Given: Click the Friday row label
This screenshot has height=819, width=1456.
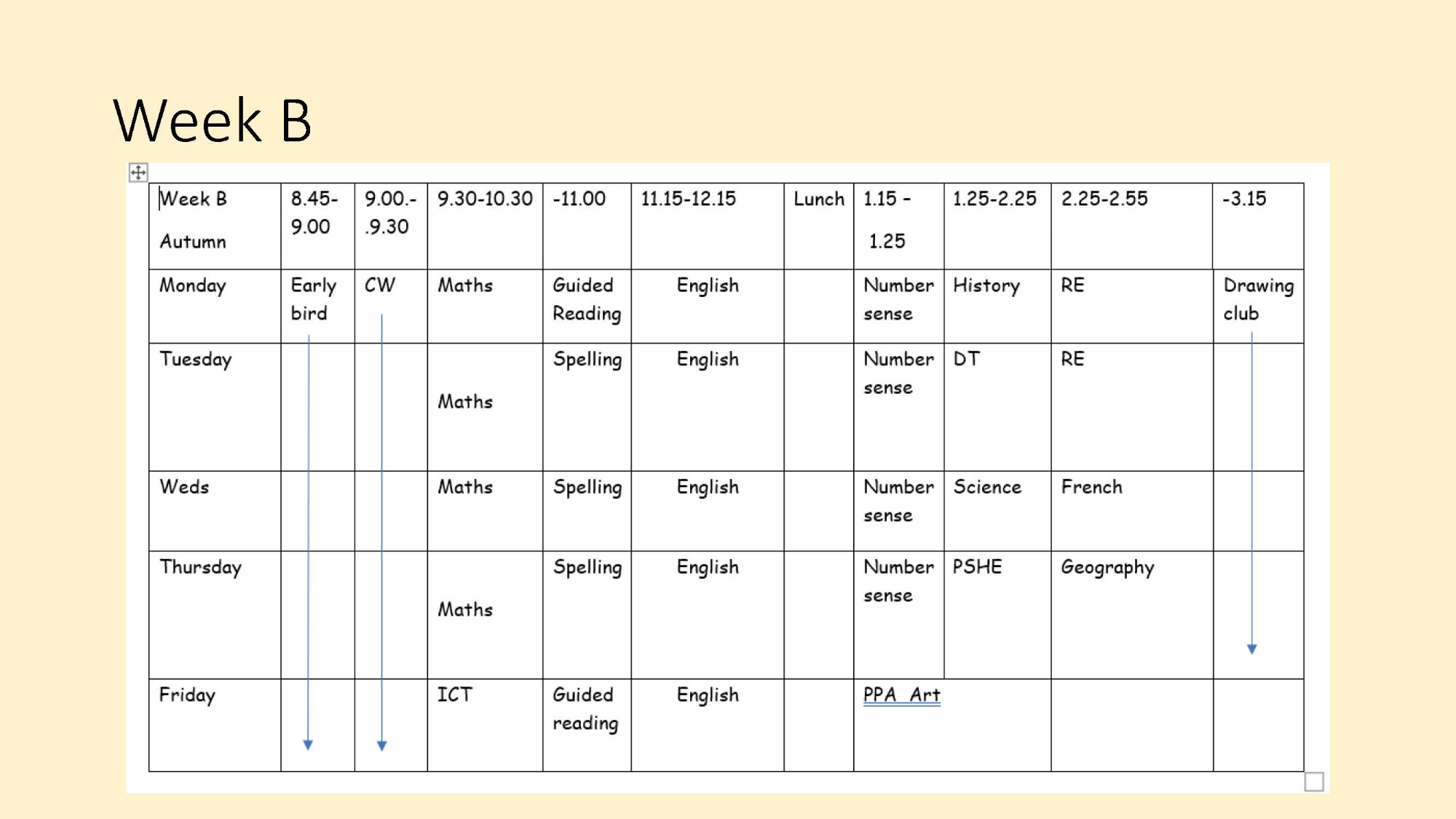Looking at the screenshot, I should click(x=187, y=695).
